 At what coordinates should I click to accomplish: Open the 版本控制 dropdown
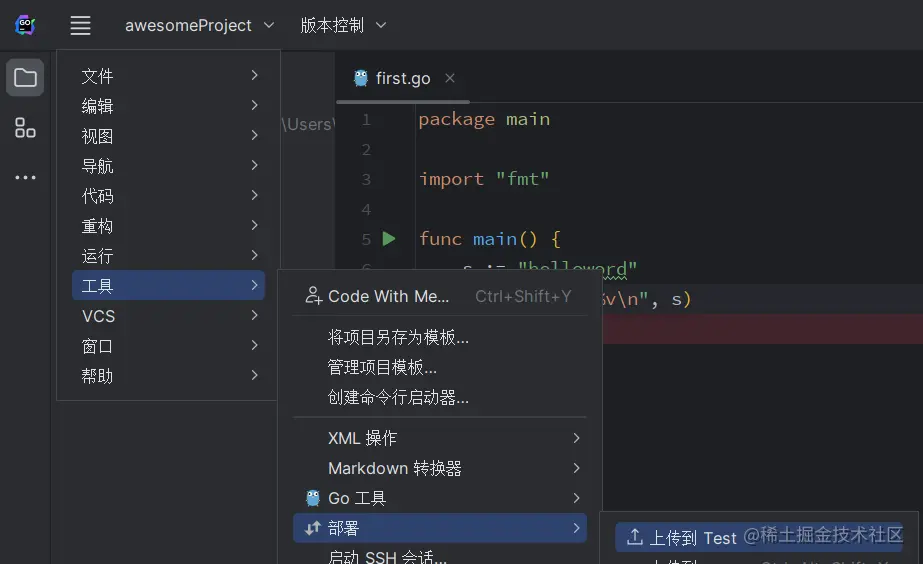(x=343, y=26)
